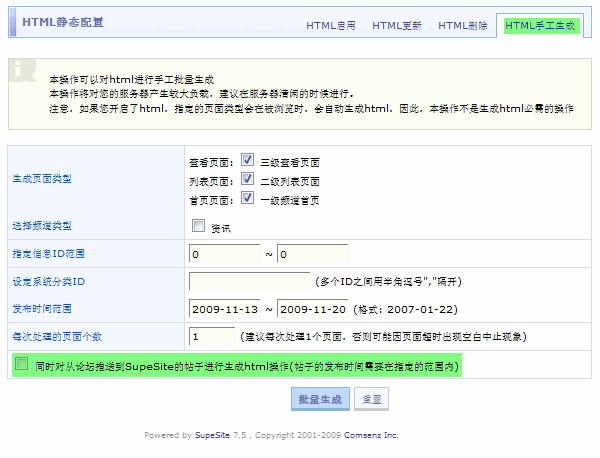
Task: Uncheck the 三级查看页面 checkbox
Action: coord(247,160)
